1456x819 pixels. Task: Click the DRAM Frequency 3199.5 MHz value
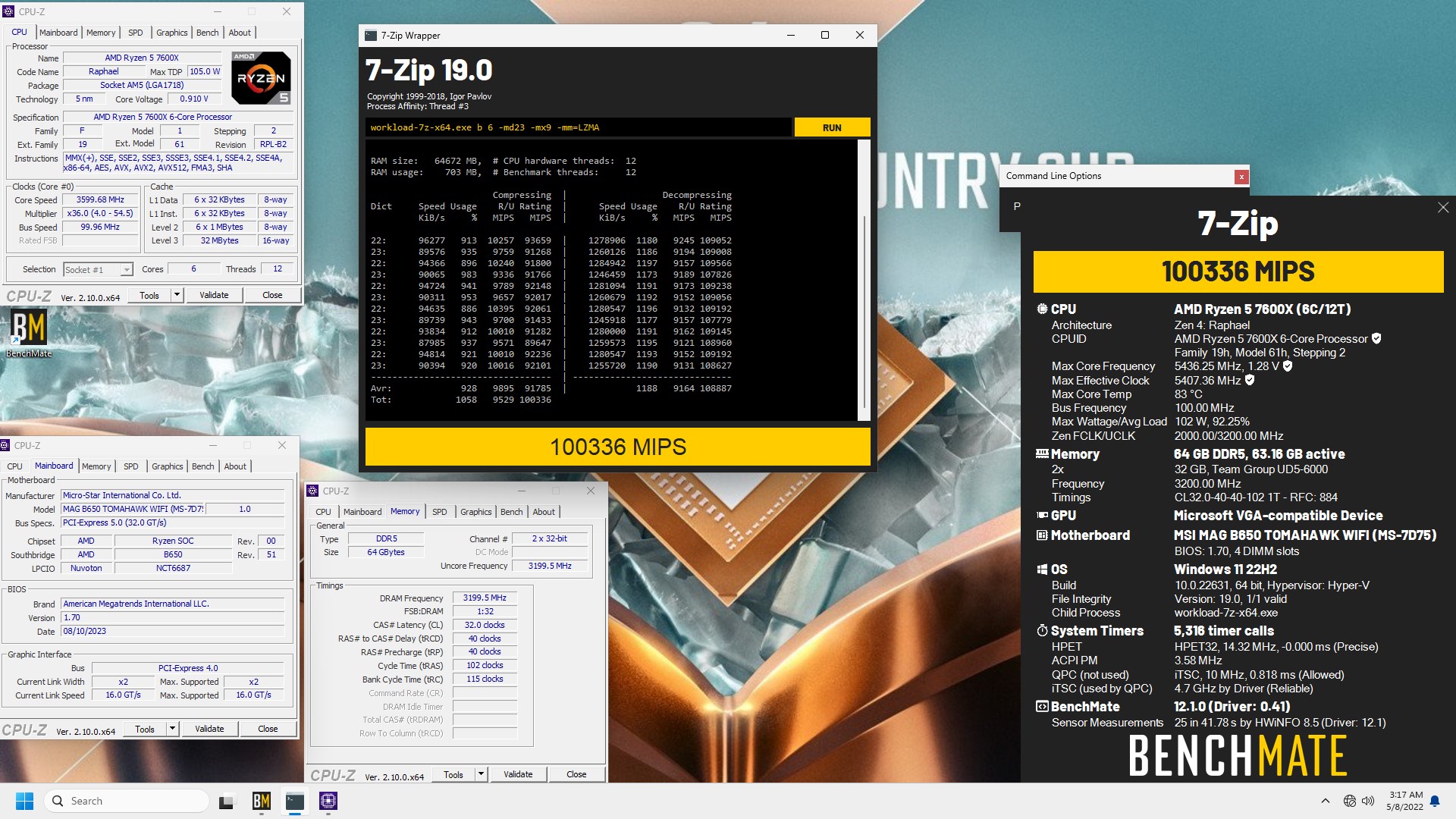485,598
